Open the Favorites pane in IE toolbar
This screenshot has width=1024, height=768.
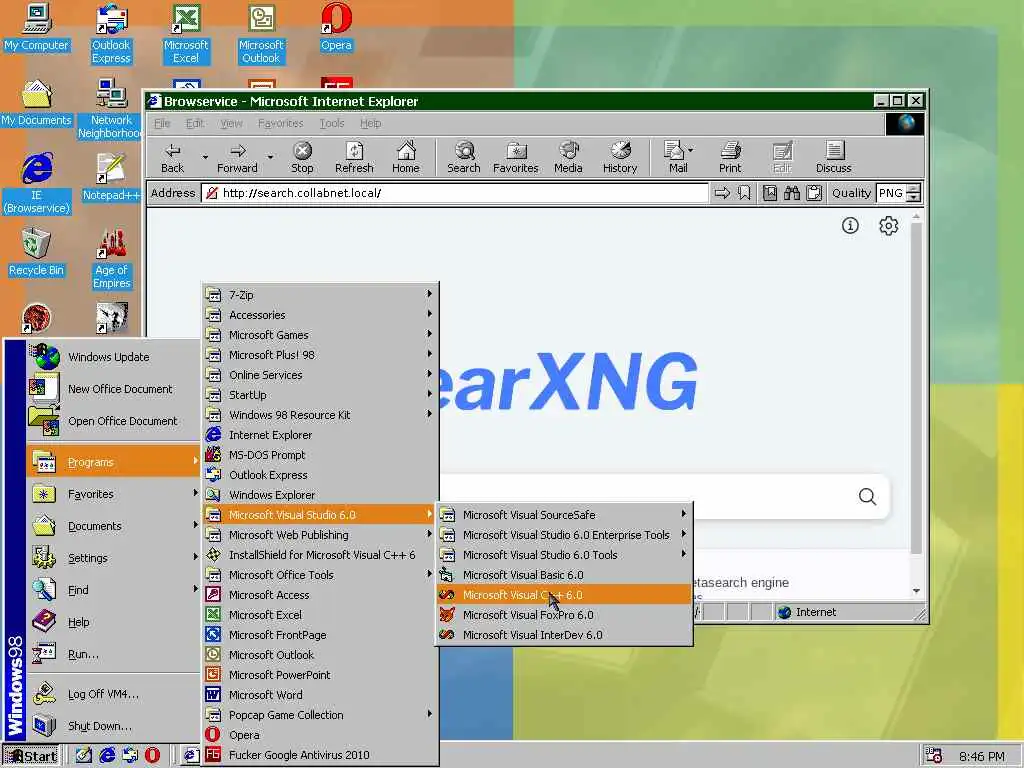point(515,158)
